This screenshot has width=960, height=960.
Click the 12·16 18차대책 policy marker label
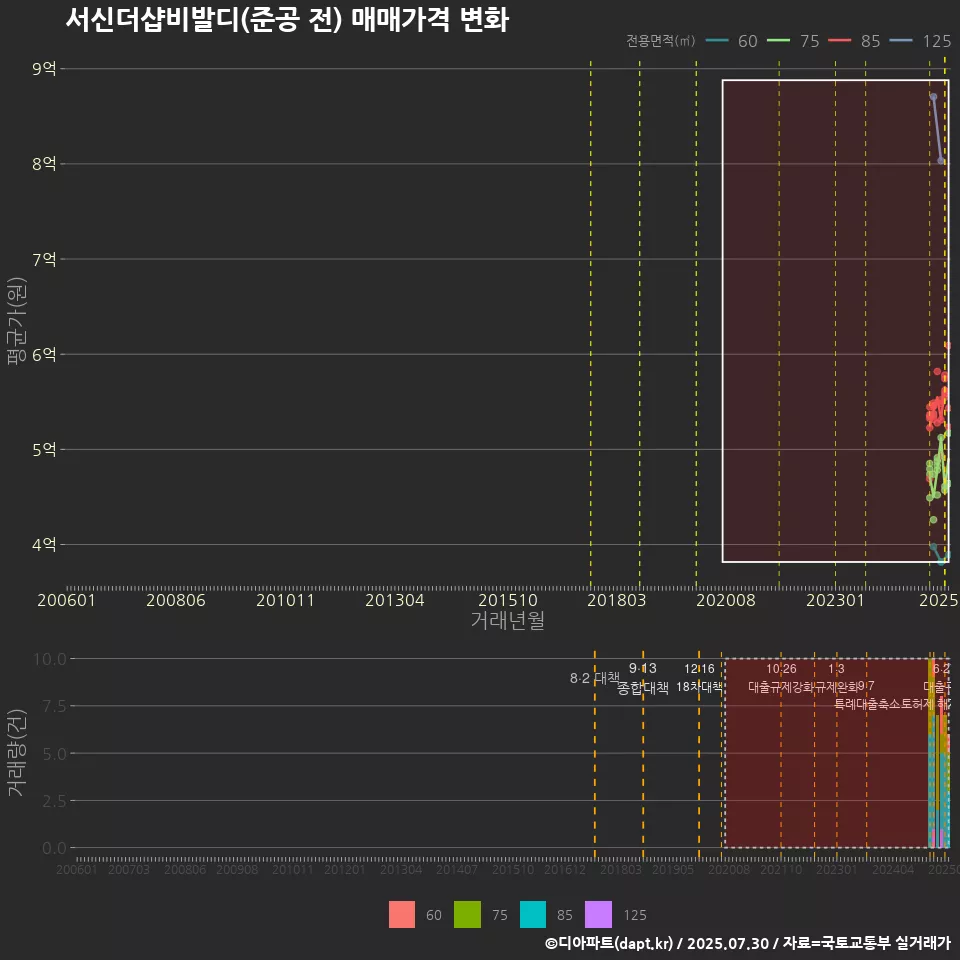(x=699, y=678)
